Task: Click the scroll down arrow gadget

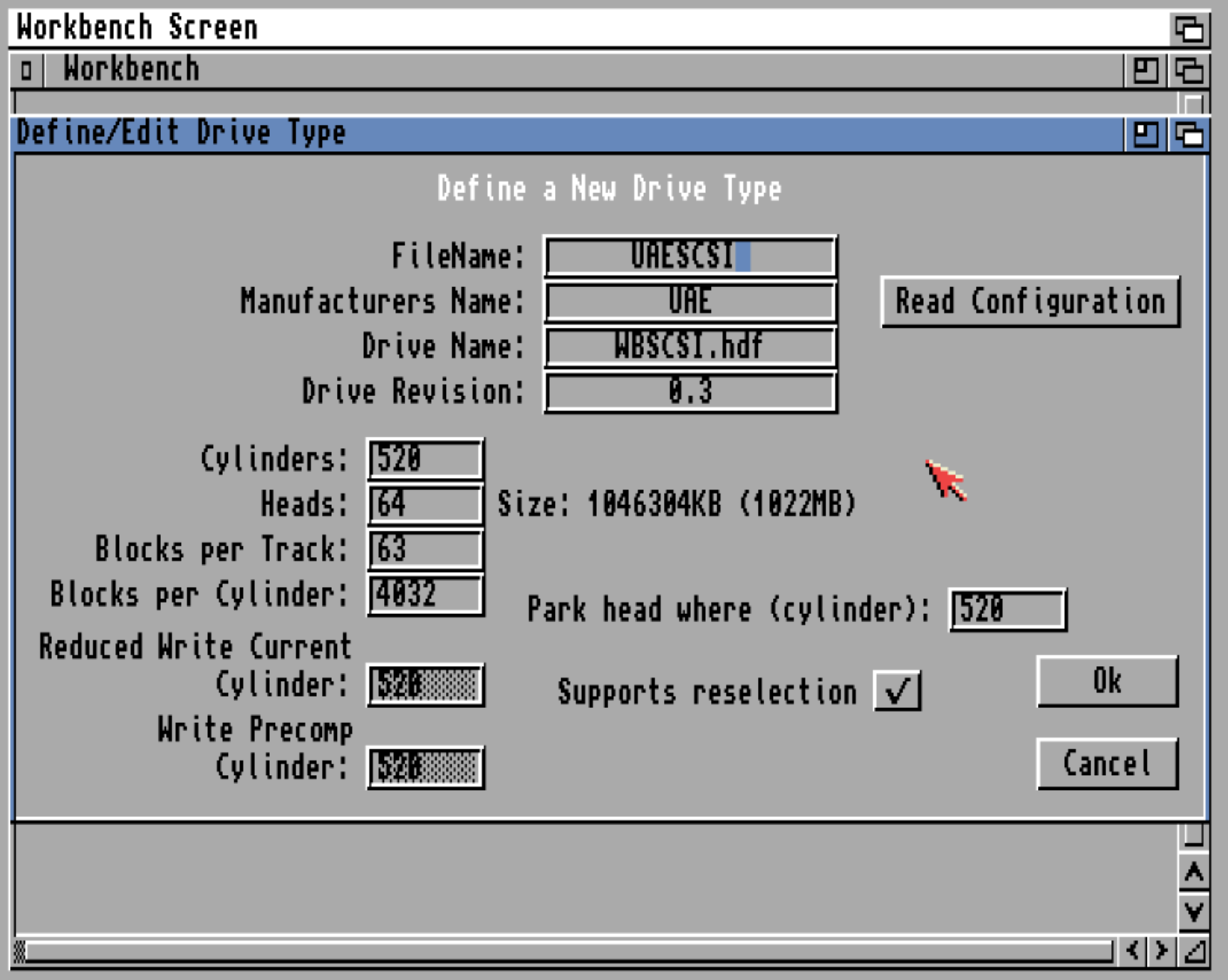Action: [x=1194, y=912]
